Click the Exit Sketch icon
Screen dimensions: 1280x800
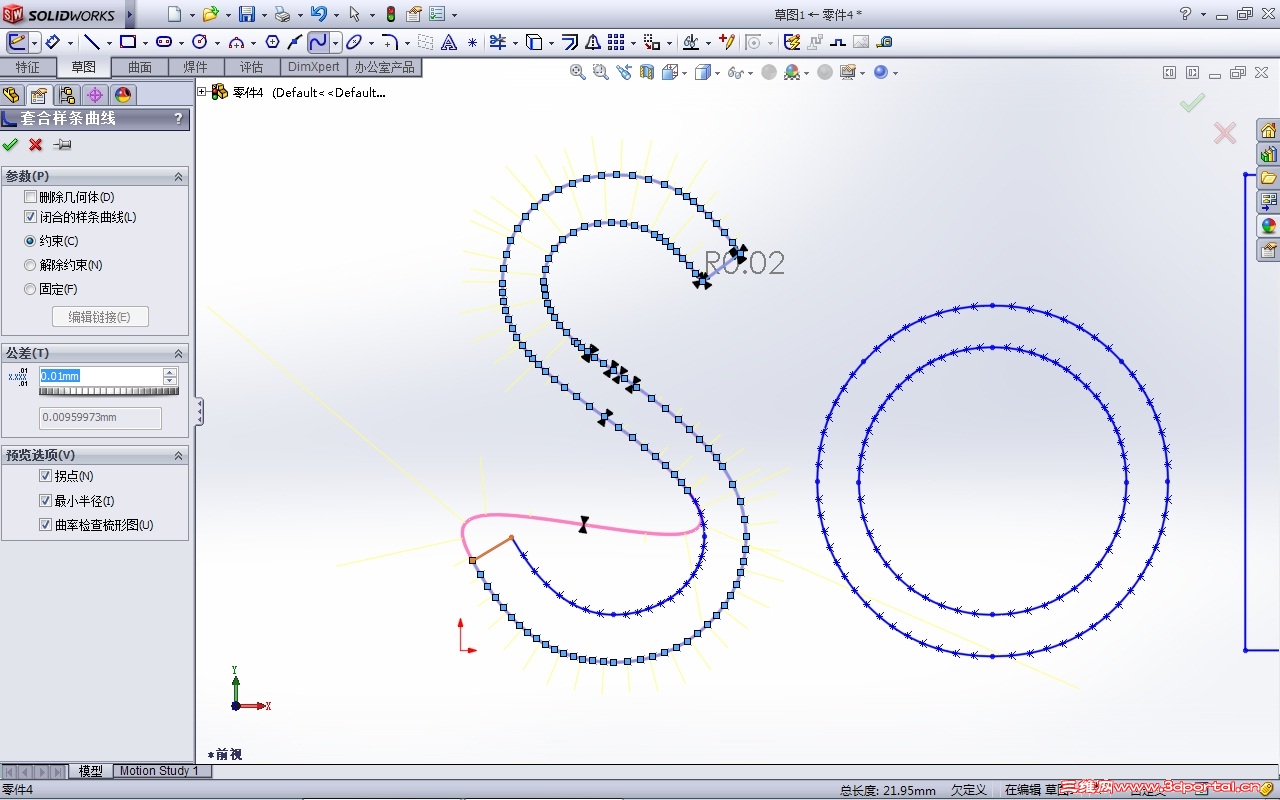[x=17, y=42]
